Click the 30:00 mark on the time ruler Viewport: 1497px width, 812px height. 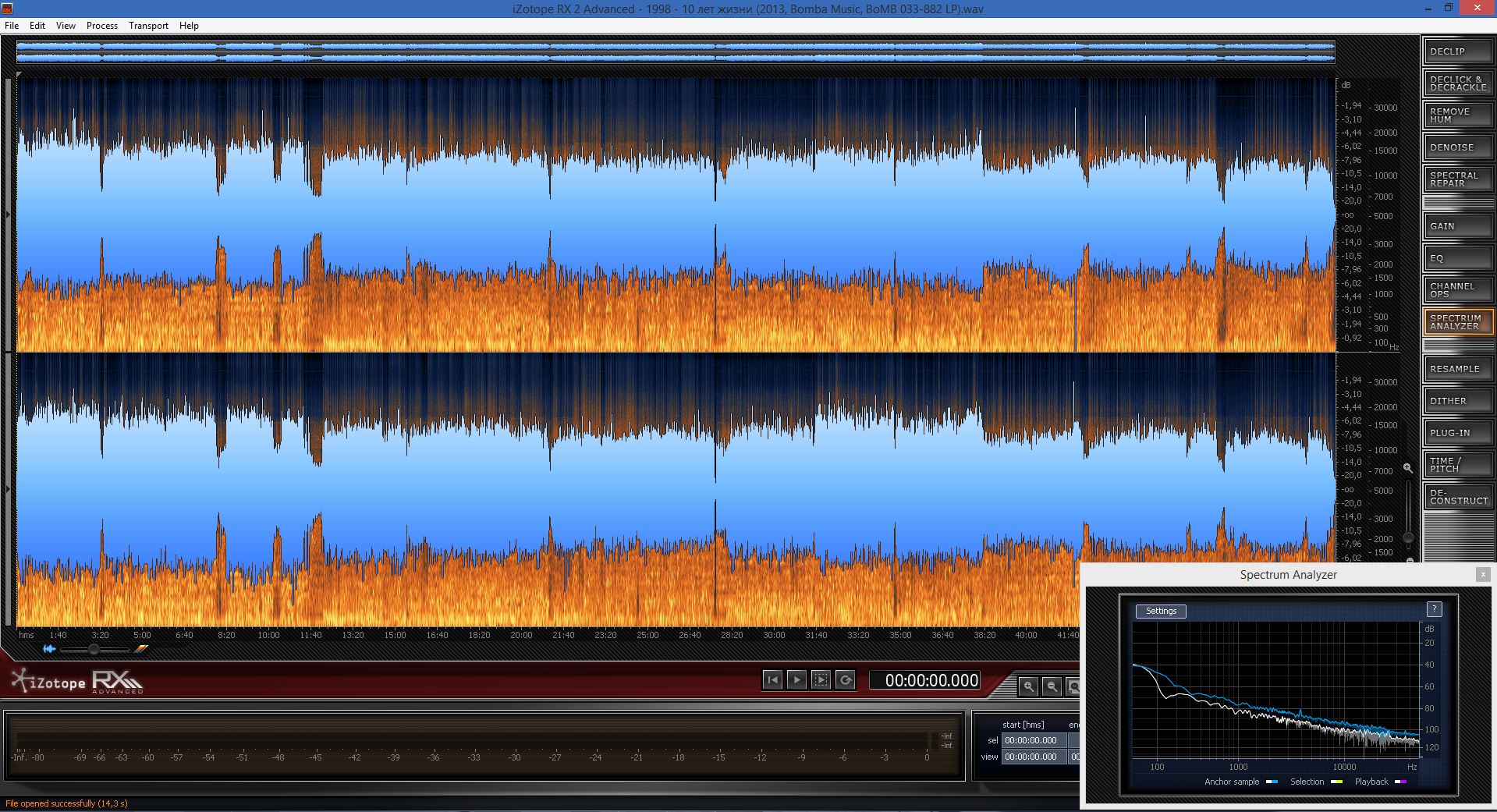(774, 635)
